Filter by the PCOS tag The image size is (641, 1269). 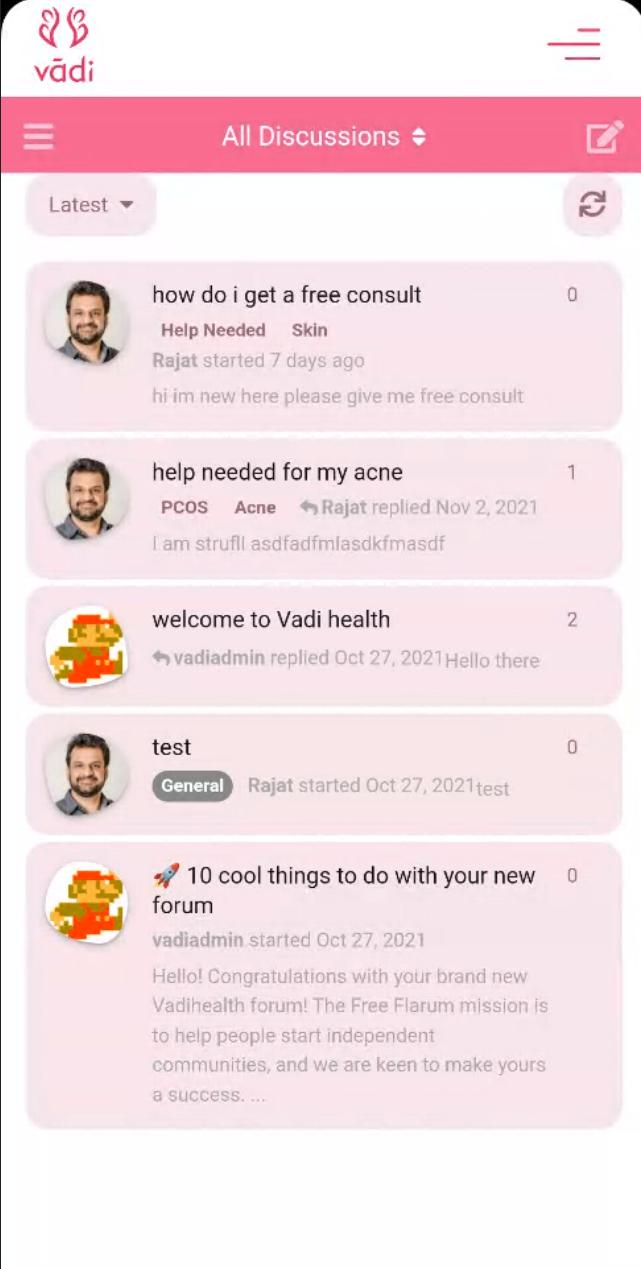(x=184, y=507)
